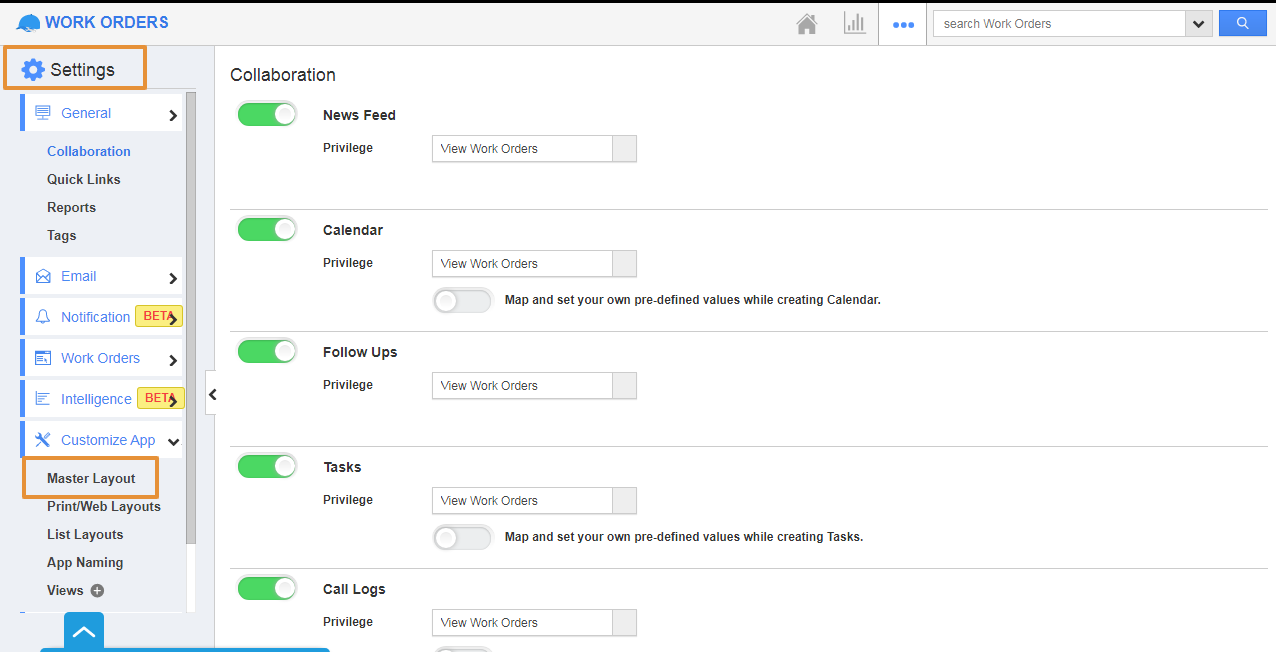
Task: Open the List Layouts link
Action: [85, 534]
